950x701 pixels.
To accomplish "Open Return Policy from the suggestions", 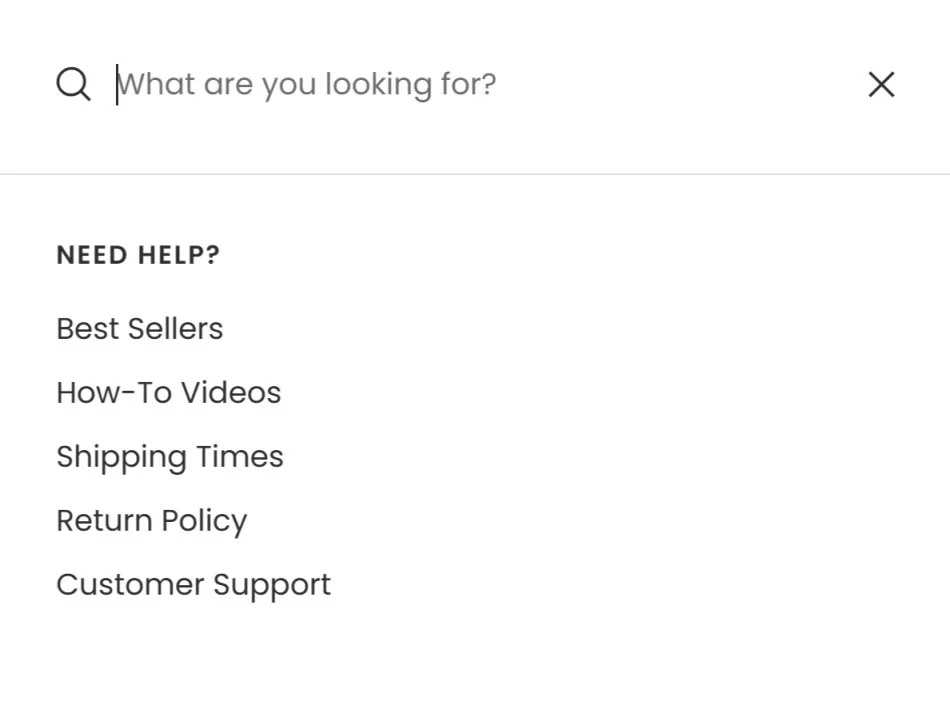I will point(151,520).
